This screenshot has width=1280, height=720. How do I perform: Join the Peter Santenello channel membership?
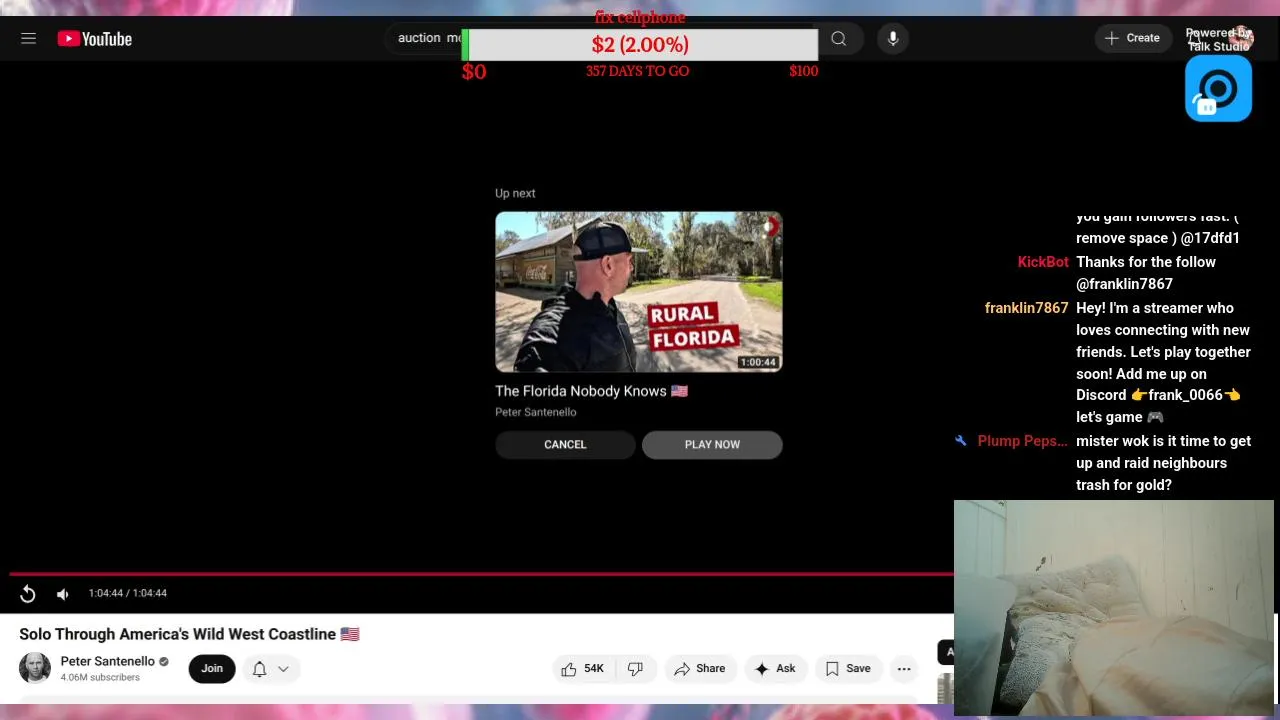(x=212, y=668)
